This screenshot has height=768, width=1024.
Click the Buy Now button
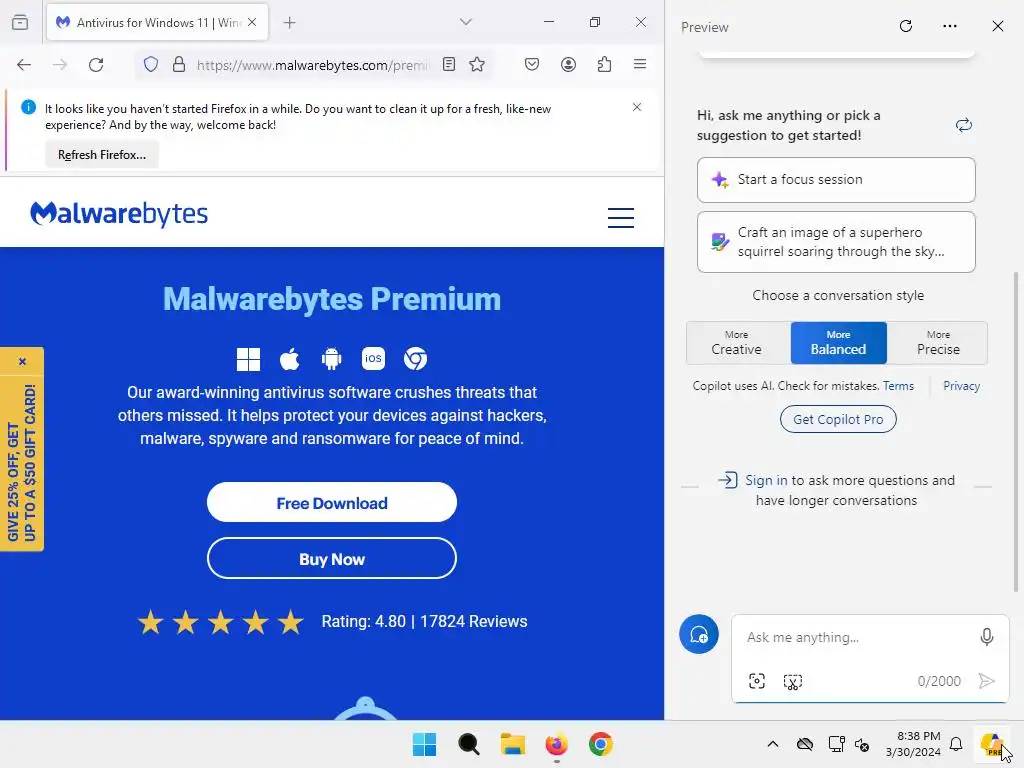click(x=332, y=559)
